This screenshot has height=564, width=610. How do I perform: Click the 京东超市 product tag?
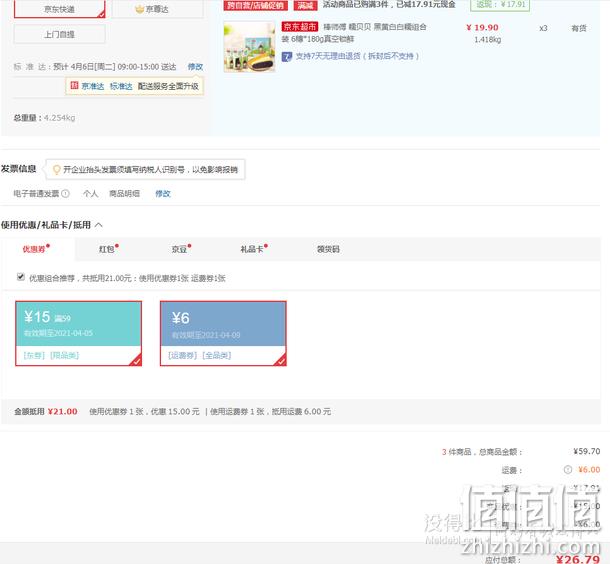pos(300,26)
